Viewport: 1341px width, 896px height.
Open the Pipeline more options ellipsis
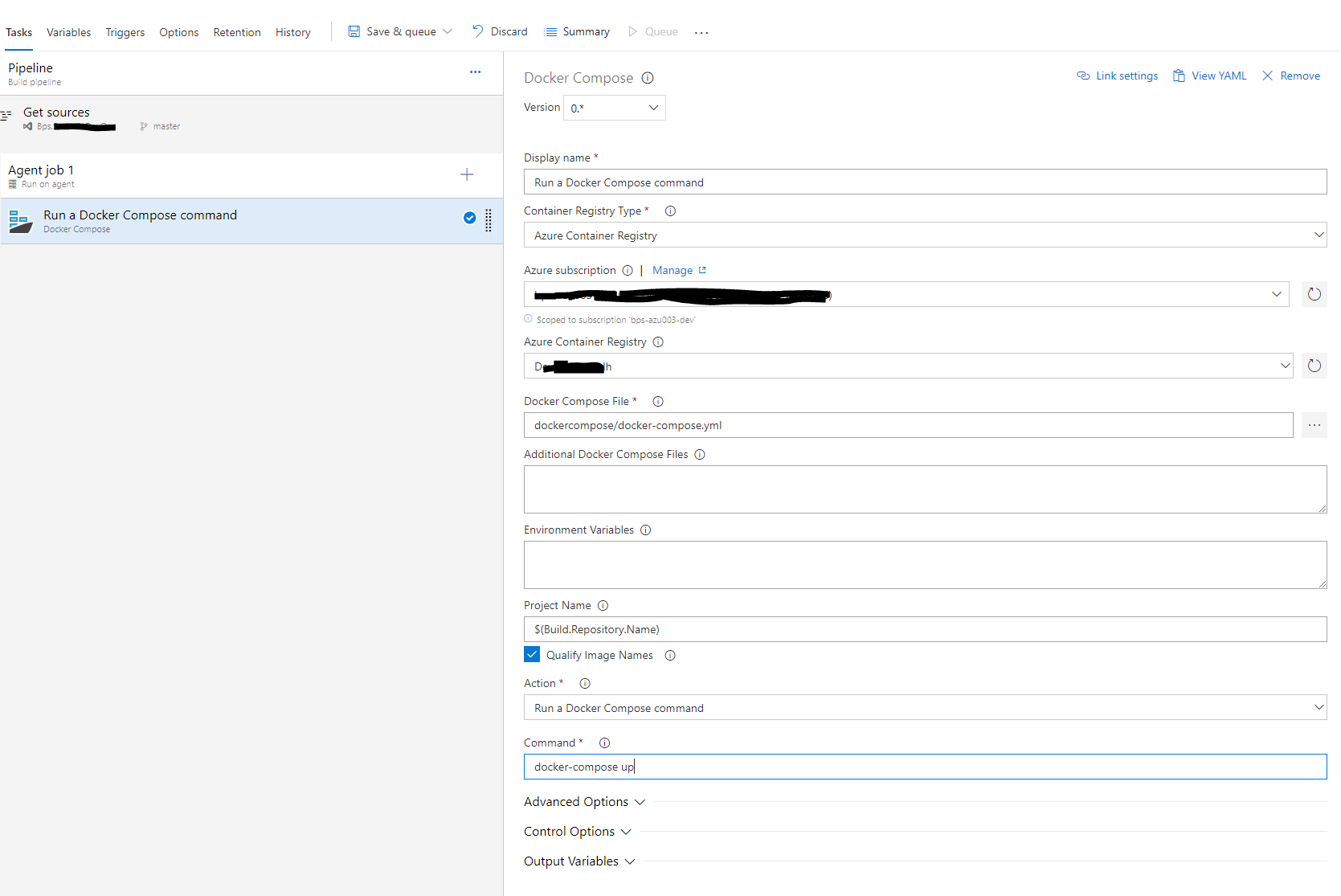click(x=475, y=72)
